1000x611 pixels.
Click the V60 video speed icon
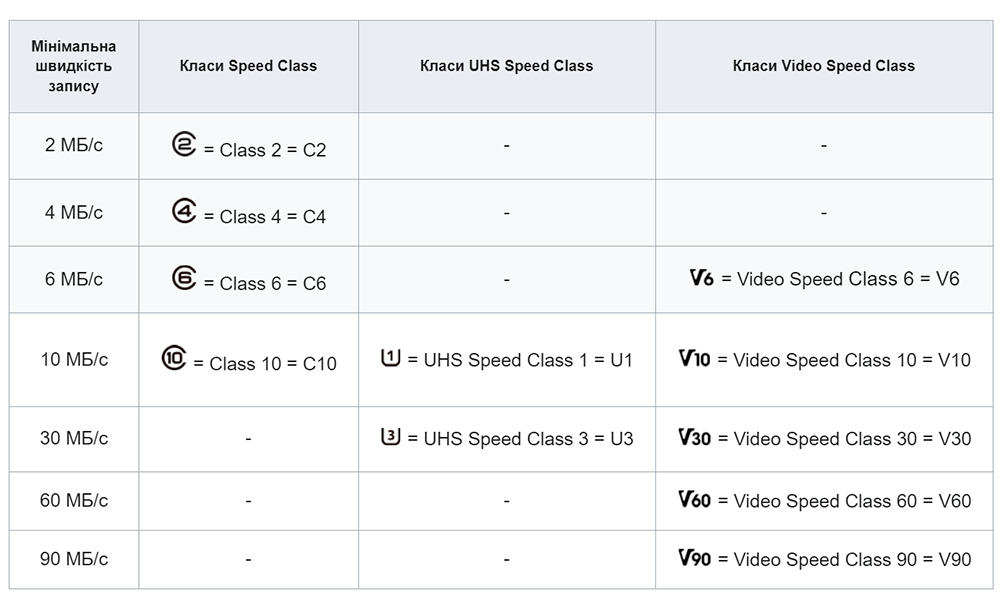coord(695,499)
